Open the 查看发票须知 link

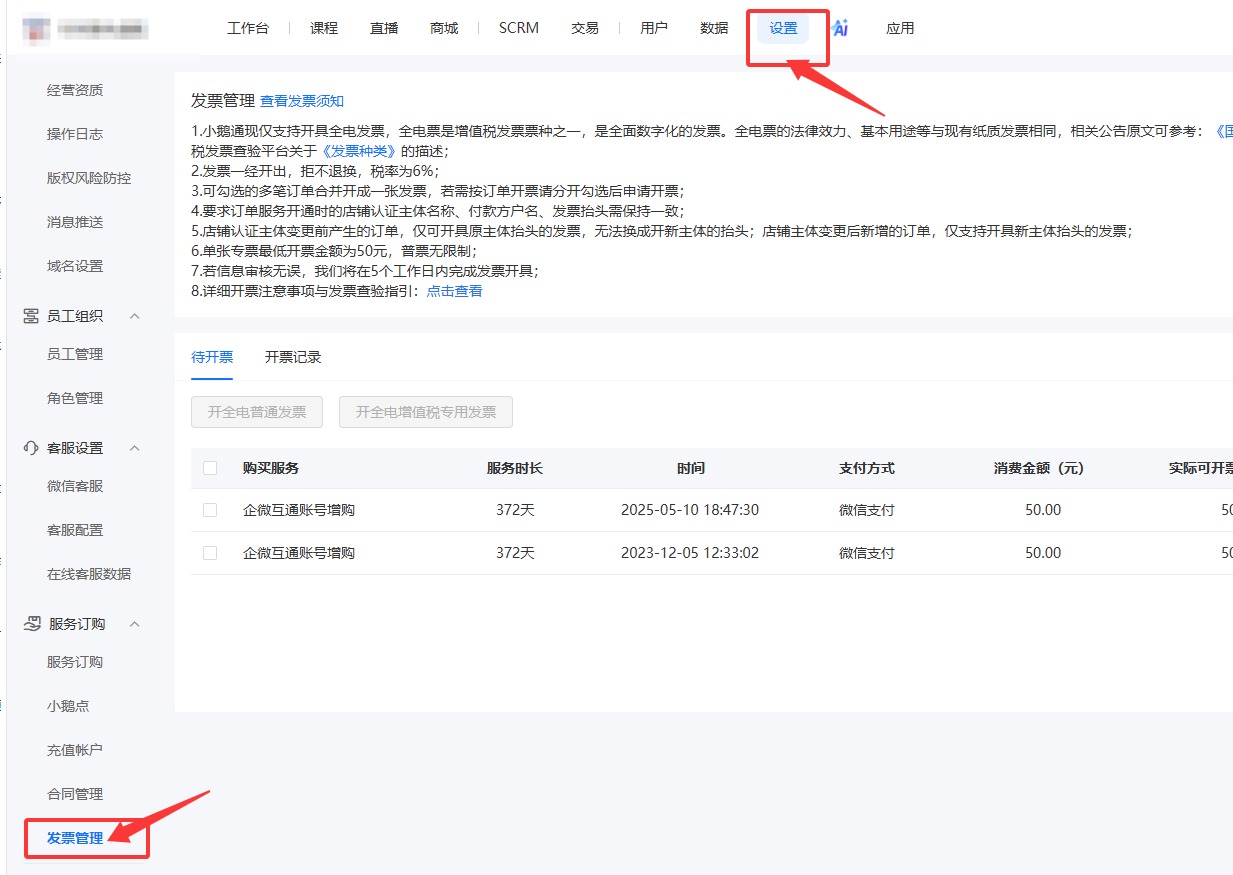click(302, 101)
